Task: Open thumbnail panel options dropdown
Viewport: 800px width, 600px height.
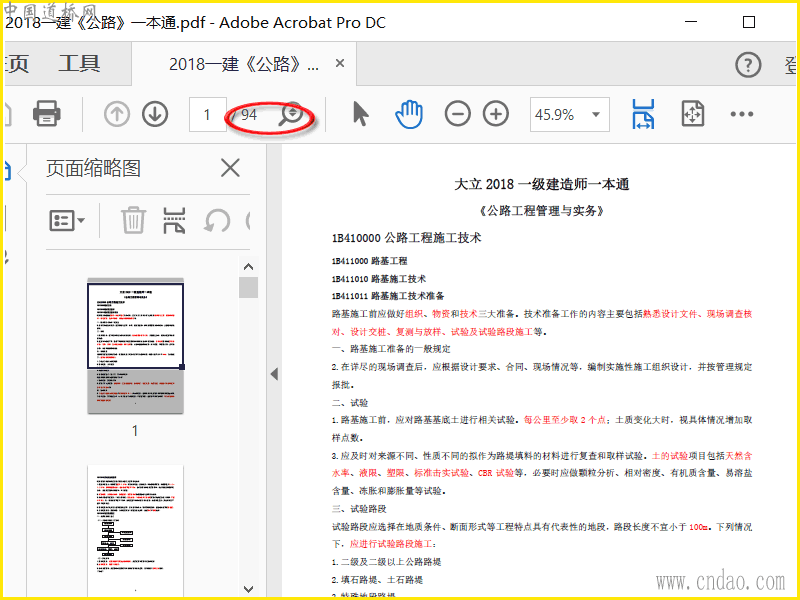Action: pos(67,221)
